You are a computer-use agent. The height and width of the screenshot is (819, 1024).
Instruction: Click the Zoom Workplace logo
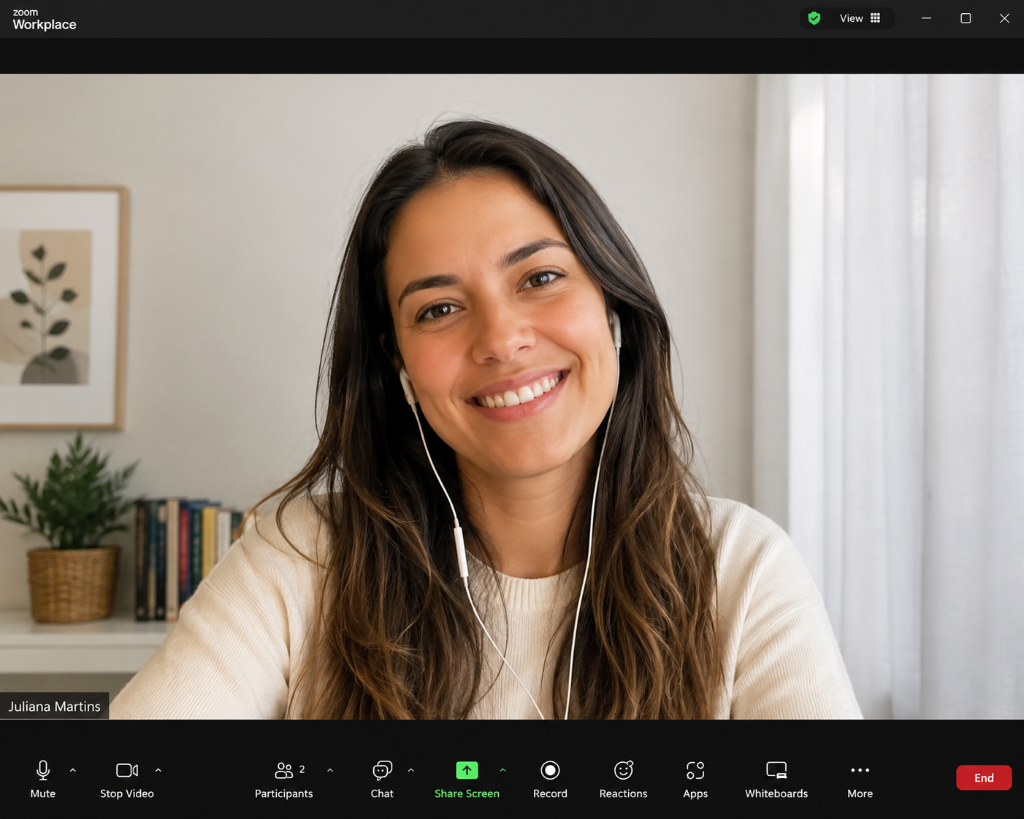click(44, 20)
